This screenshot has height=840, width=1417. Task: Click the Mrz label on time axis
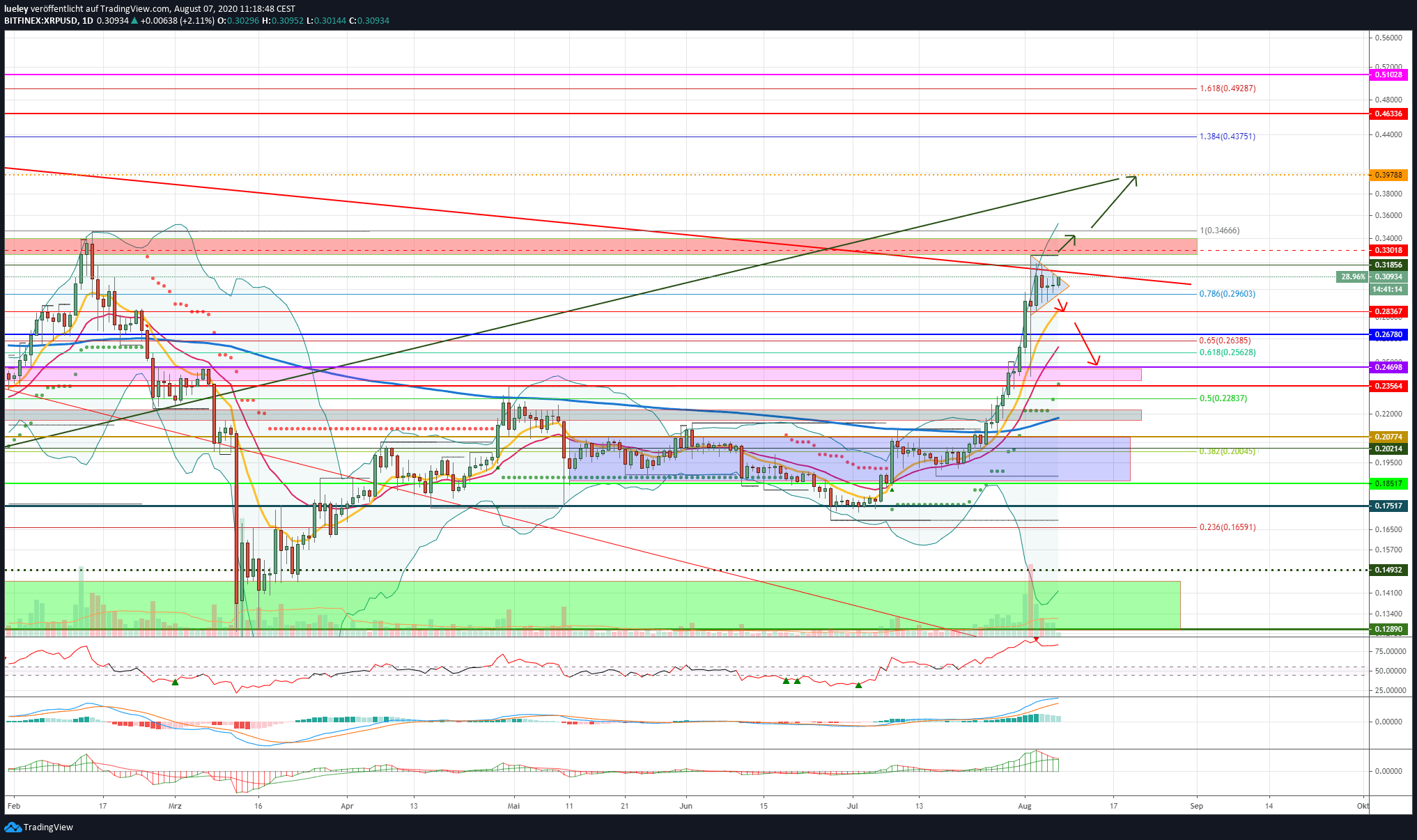pyautogui.click(x=175, y=806)
